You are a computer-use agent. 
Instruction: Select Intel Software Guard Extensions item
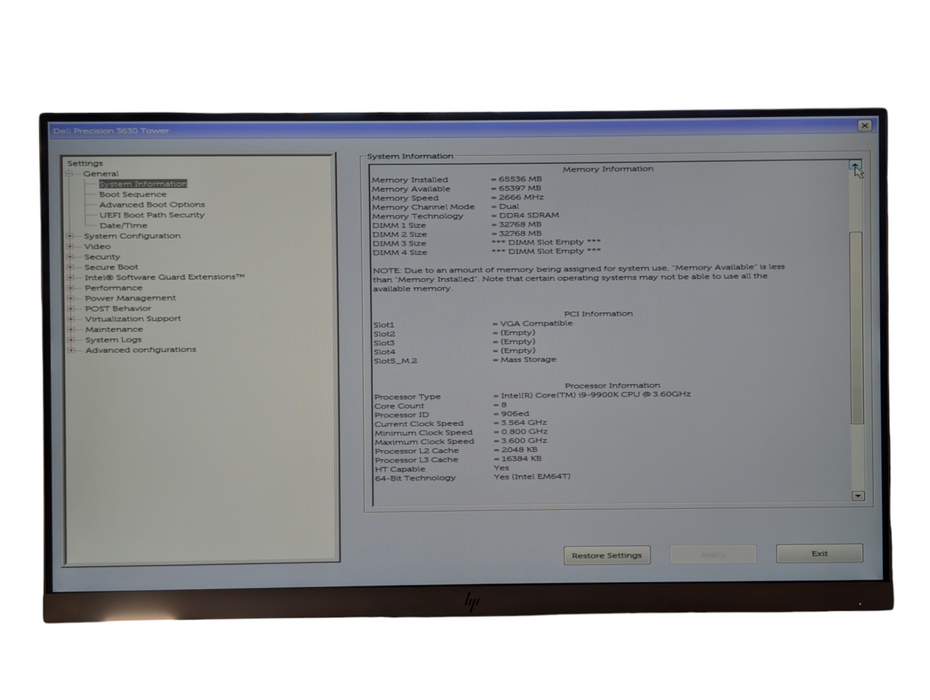pyautogui.click(x=164, y=277)
